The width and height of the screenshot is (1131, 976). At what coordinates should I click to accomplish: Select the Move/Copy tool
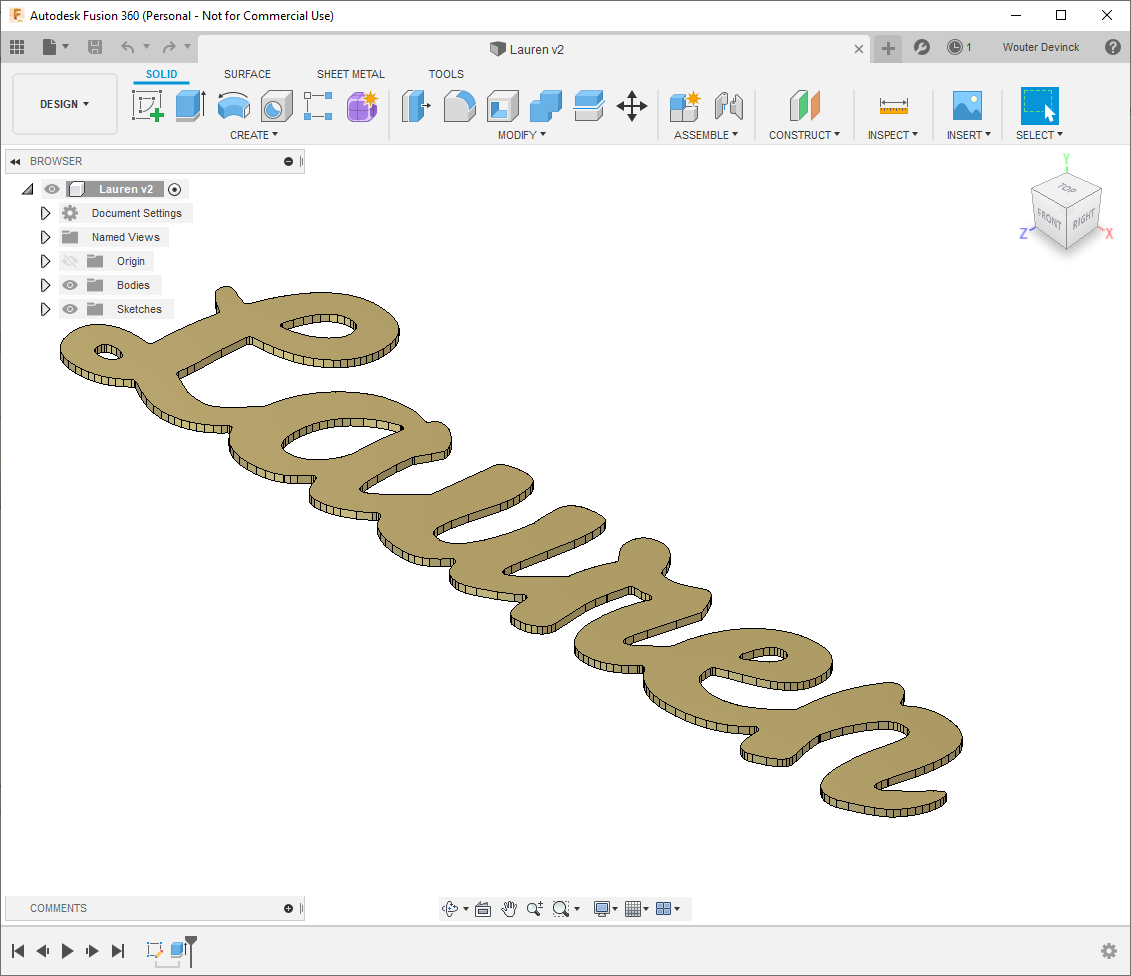pos(632,106)
